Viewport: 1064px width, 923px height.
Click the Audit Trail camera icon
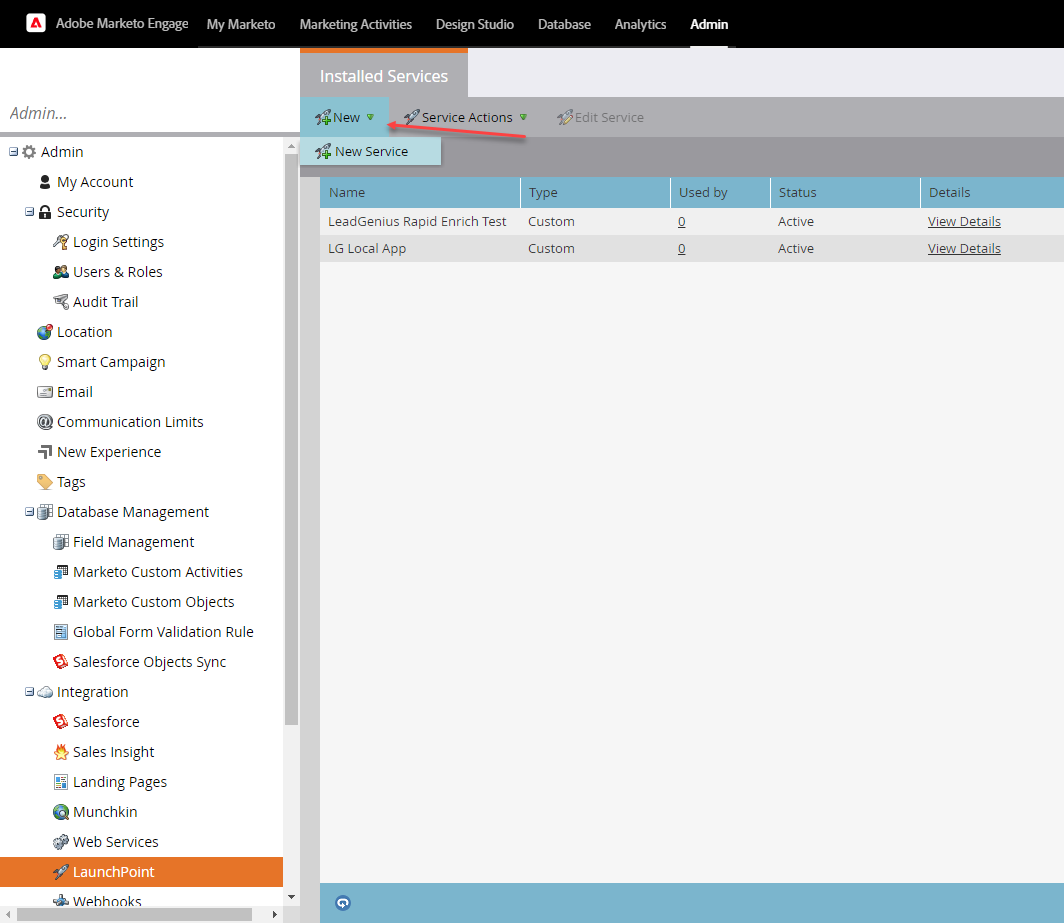61,302
